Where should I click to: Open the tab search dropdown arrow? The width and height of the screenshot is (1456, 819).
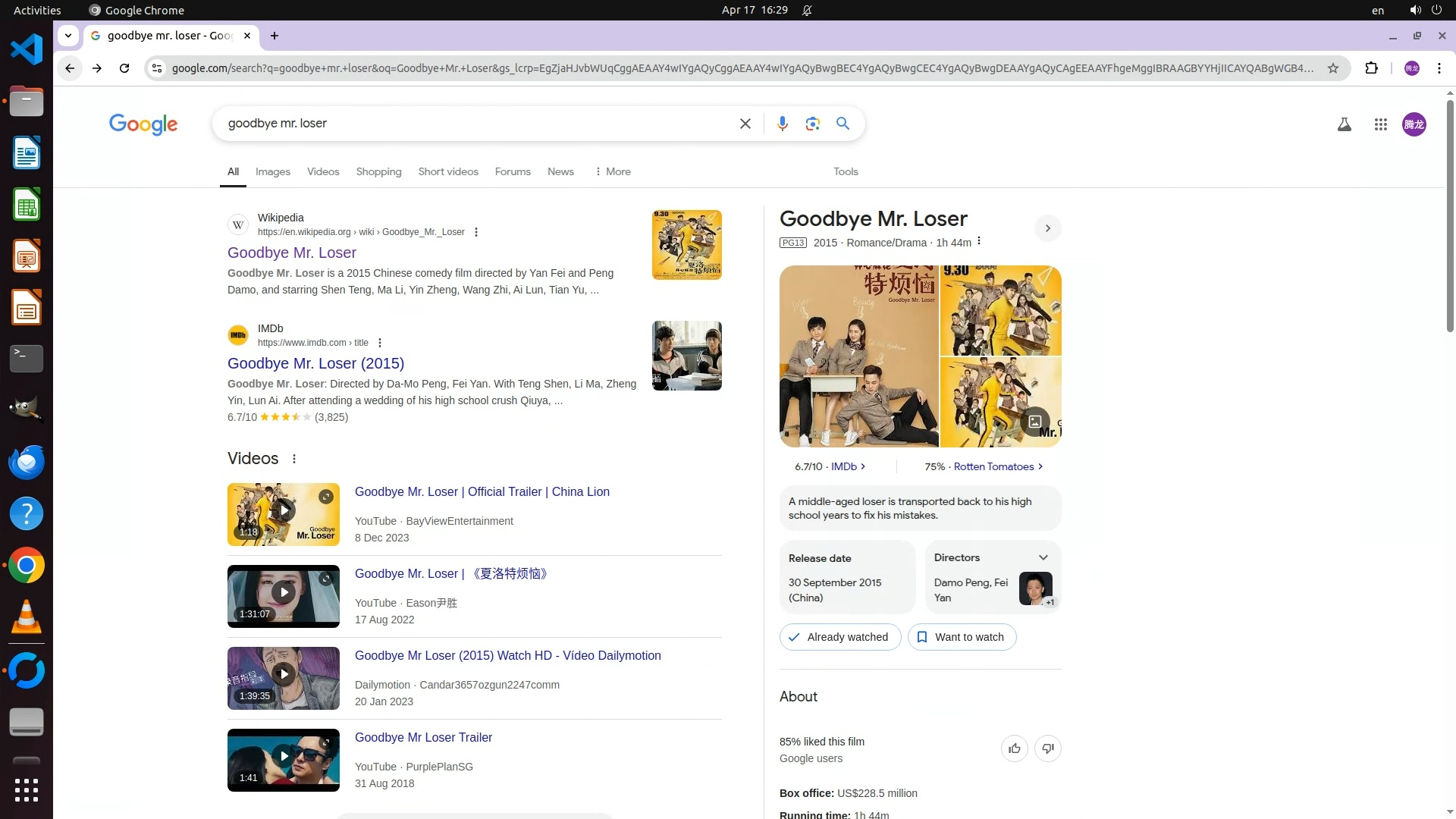68,36
